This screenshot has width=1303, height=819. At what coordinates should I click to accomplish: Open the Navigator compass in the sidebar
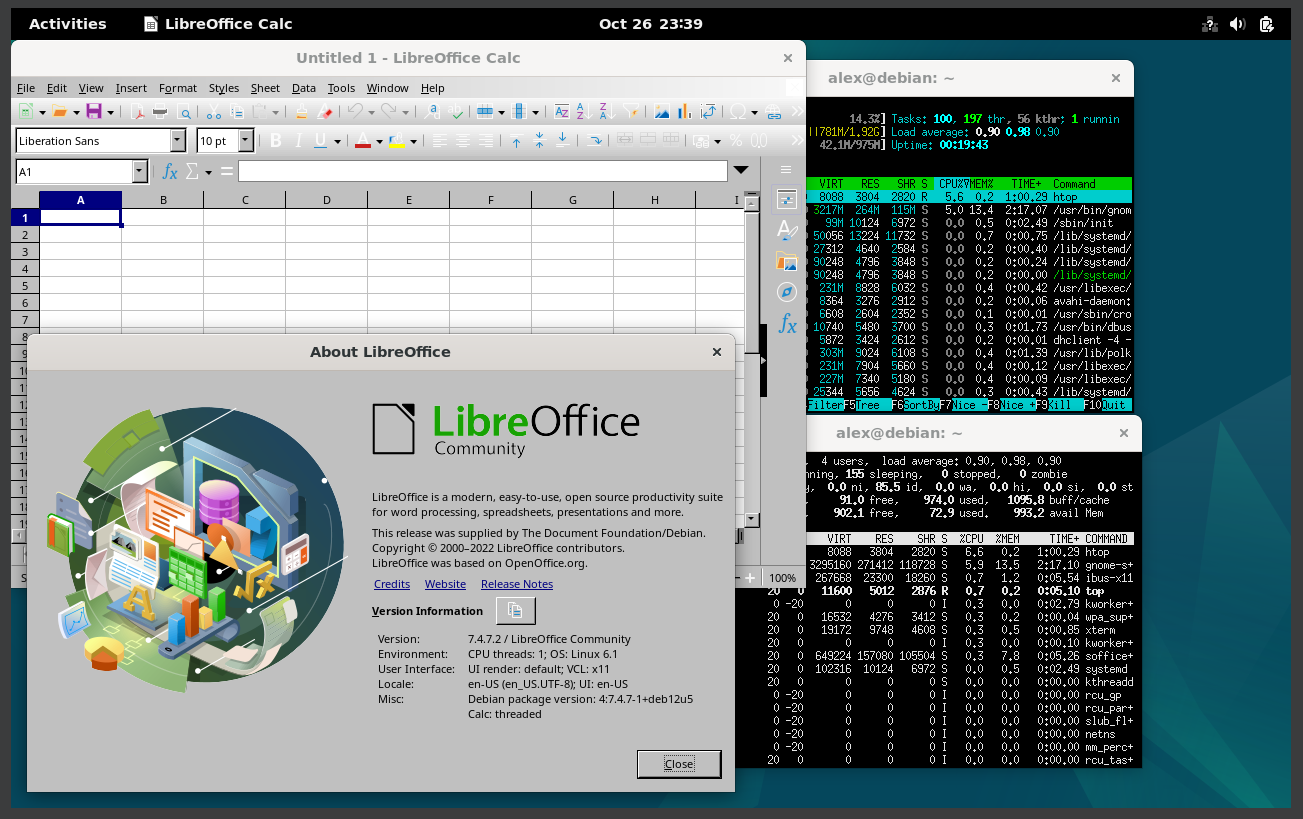click(787, 291)
